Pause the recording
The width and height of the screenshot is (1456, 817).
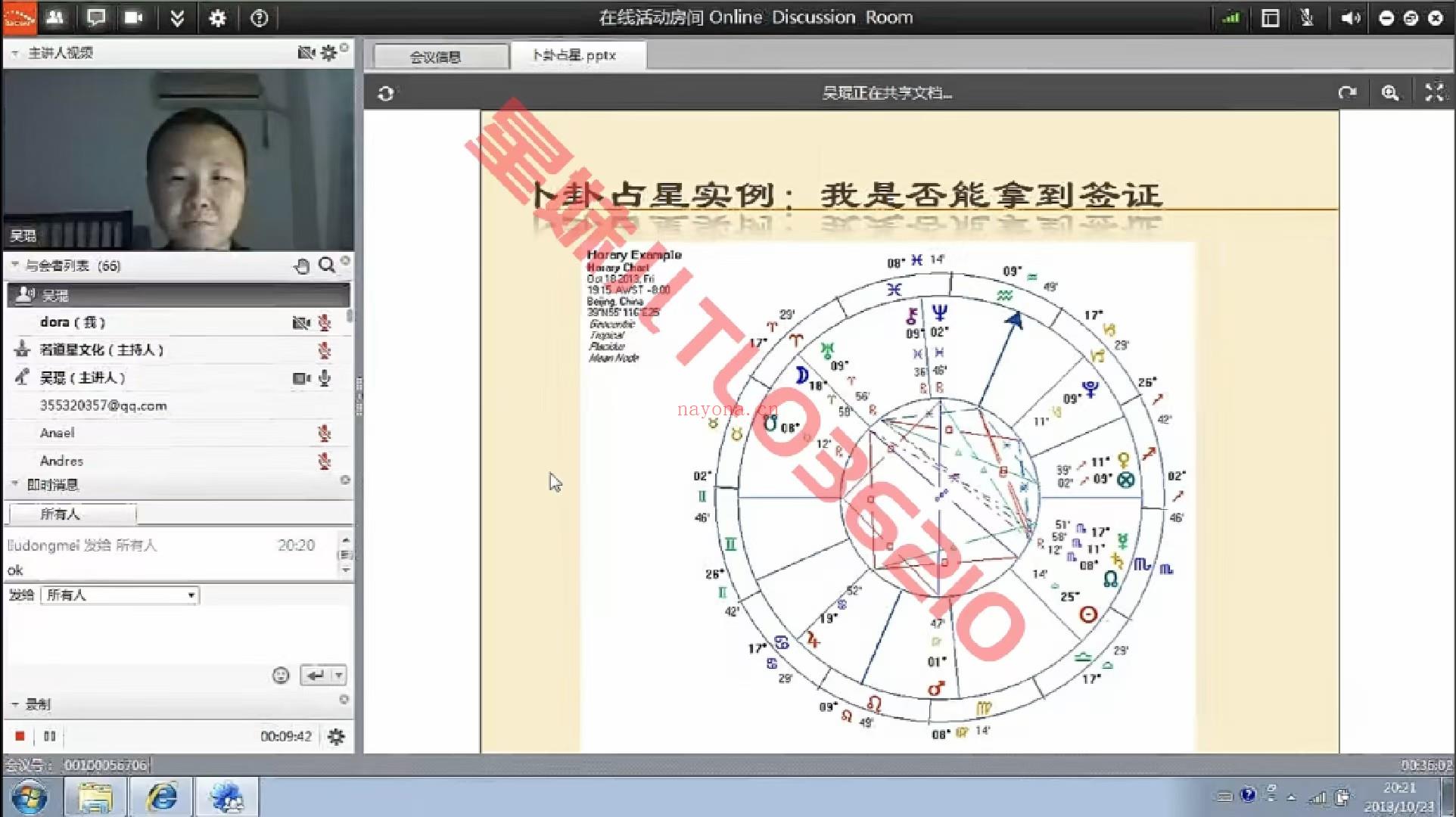click(x=49, y=736)
